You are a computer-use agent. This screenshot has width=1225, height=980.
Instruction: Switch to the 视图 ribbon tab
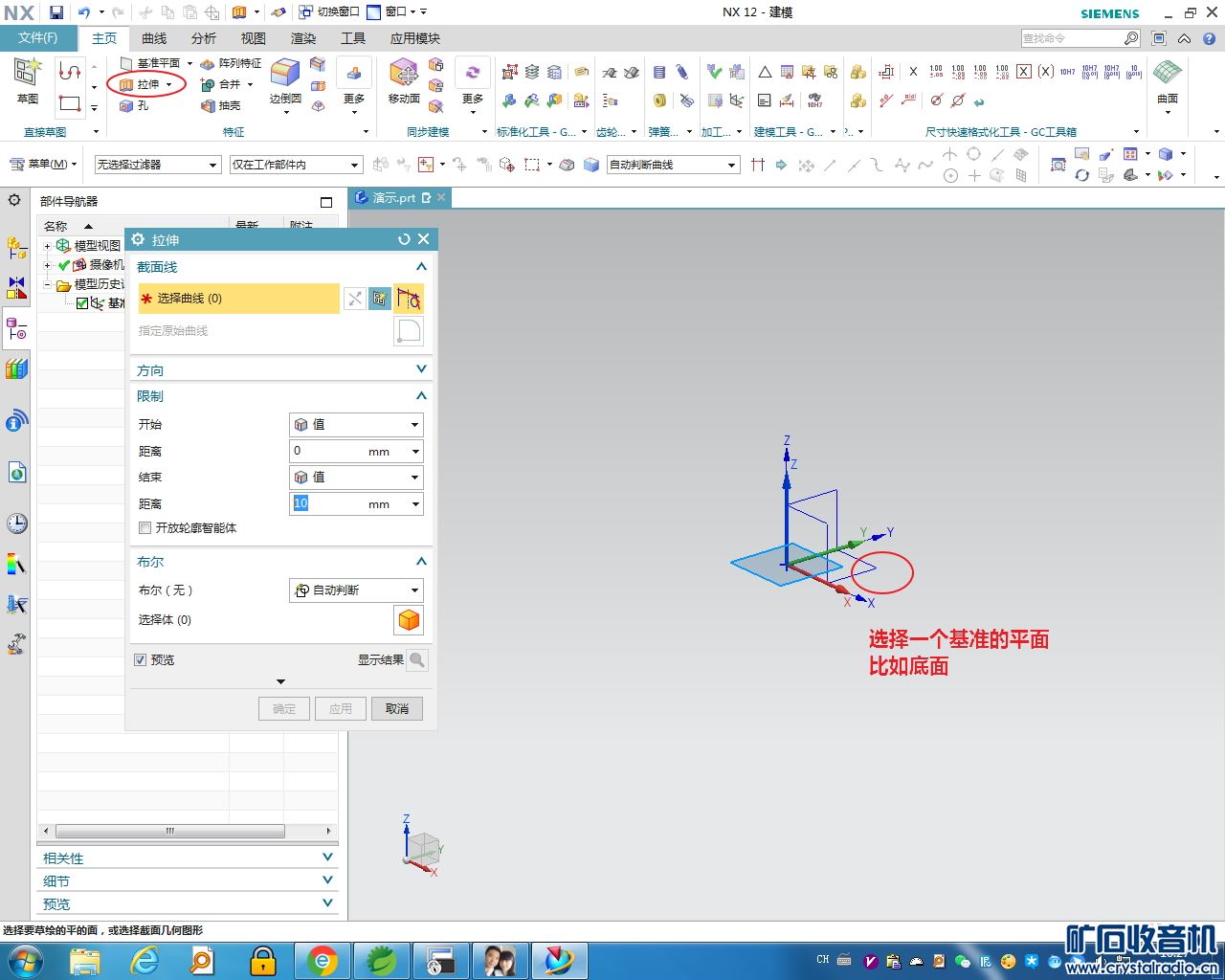point(254,38)
